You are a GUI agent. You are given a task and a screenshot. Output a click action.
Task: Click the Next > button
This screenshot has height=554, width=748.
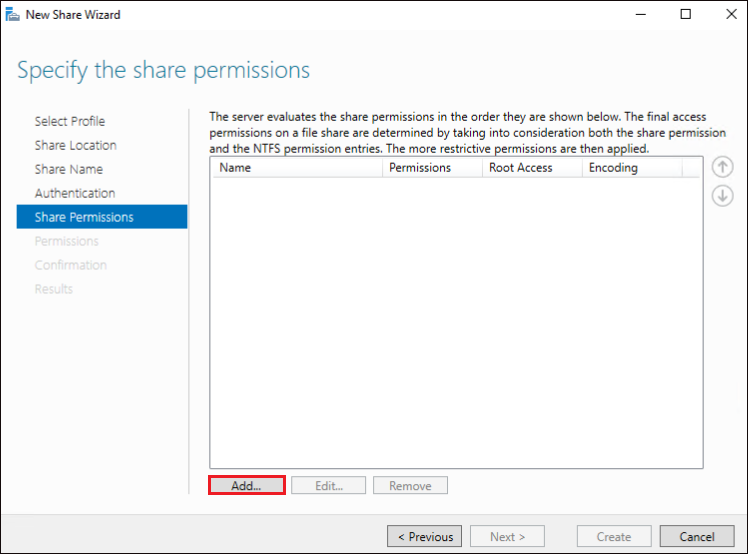(507, 536)
